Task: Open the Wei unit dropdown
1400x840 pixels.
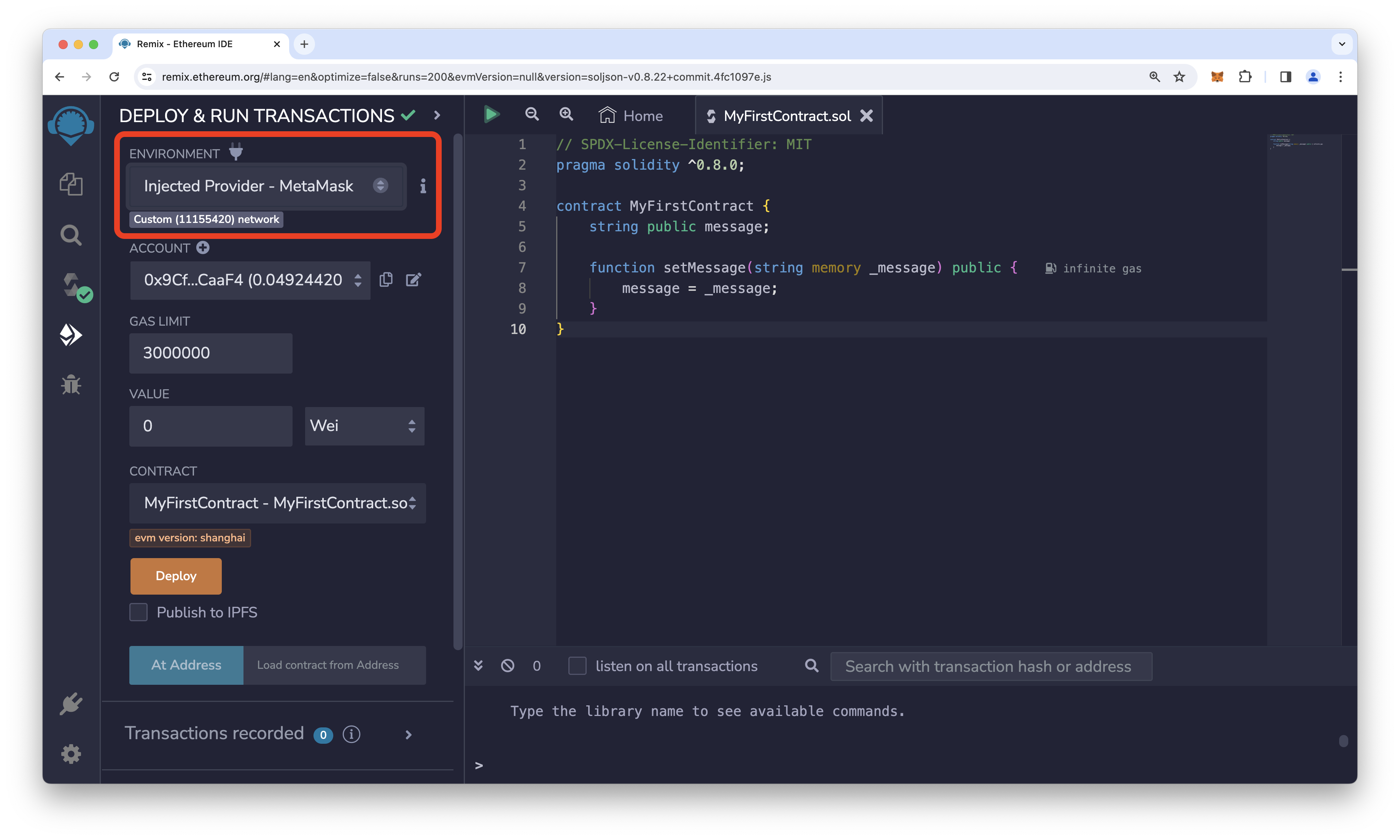Action: point(364,426)
